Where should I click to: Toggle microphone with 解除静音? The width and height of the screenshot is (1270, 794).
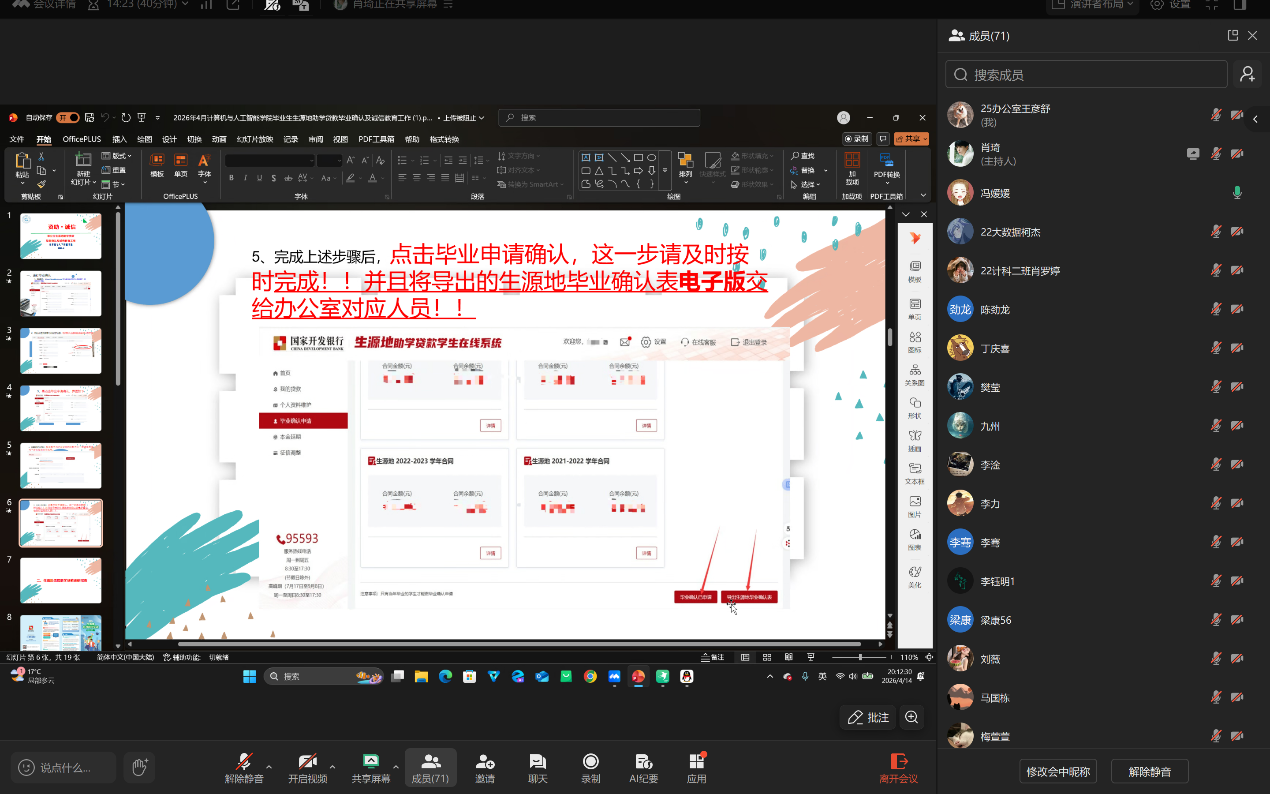point(244,767)
